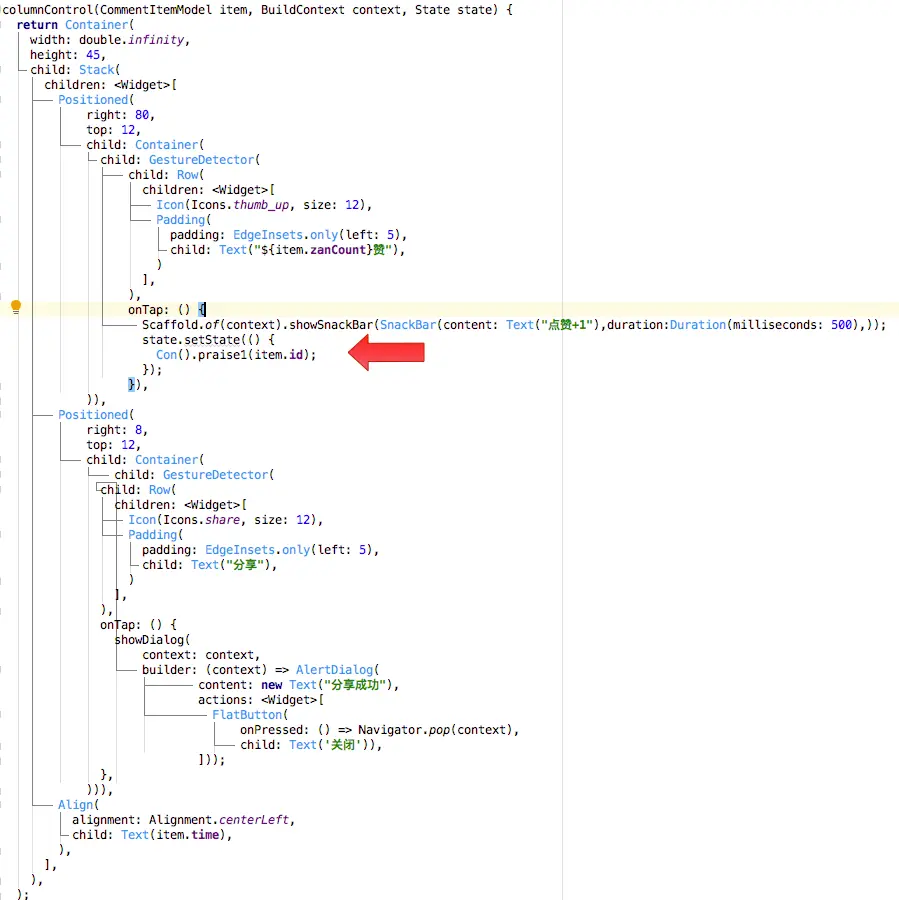Viewport: 899px width, 900px height.
Task: Click the first Positioned widget name
Action: coord(93,99)
